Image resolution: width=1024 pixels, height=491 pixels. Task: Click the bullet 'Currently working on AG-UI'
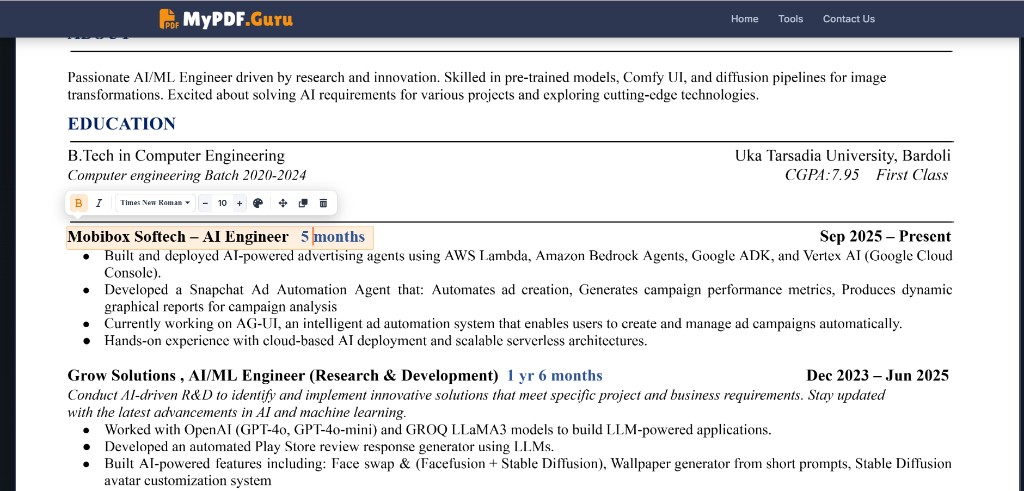[x=503, y=323]
